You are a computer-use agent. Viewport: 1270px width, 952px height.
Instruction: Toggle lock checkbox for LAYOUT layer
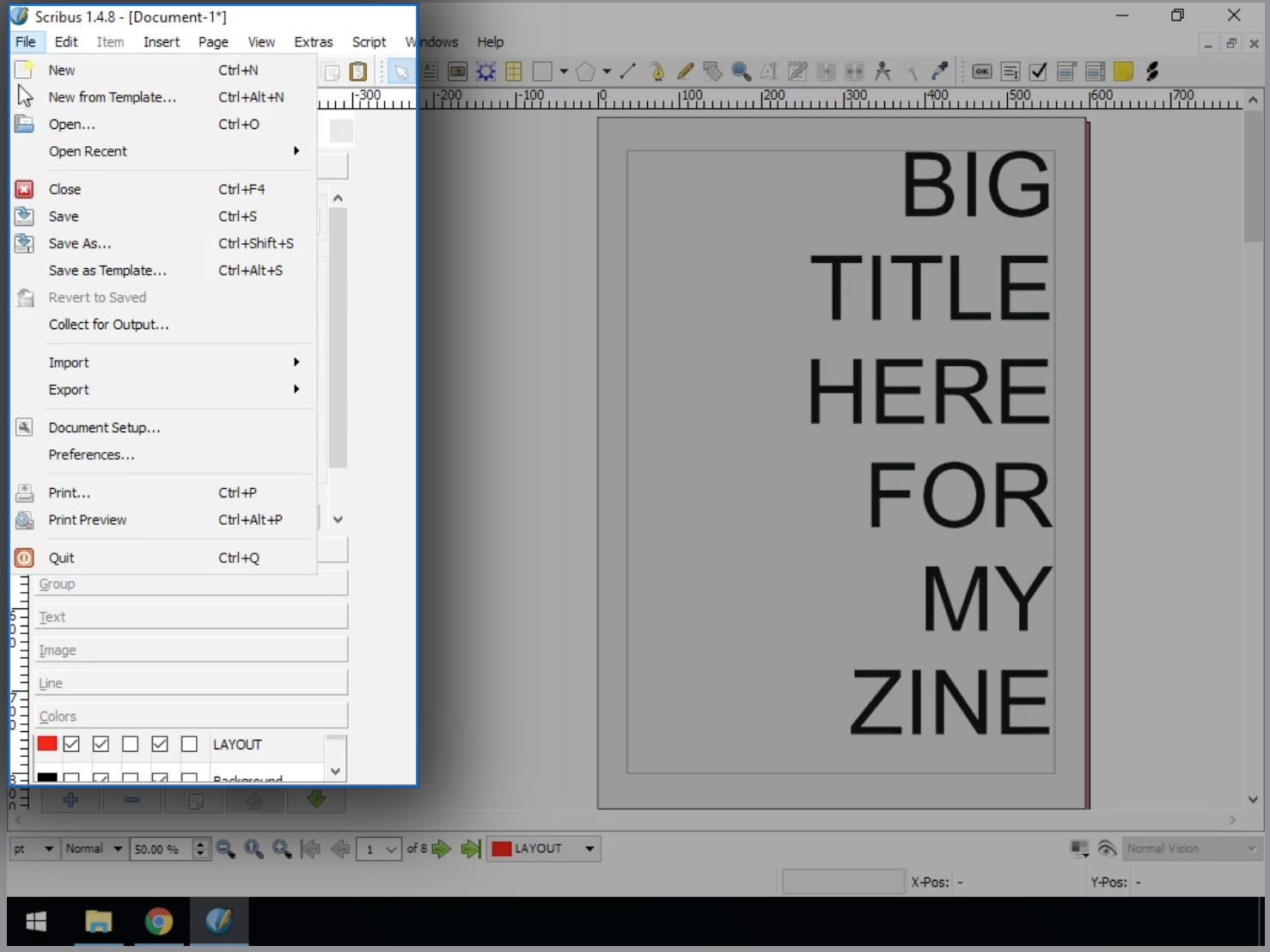pos(130,744)
